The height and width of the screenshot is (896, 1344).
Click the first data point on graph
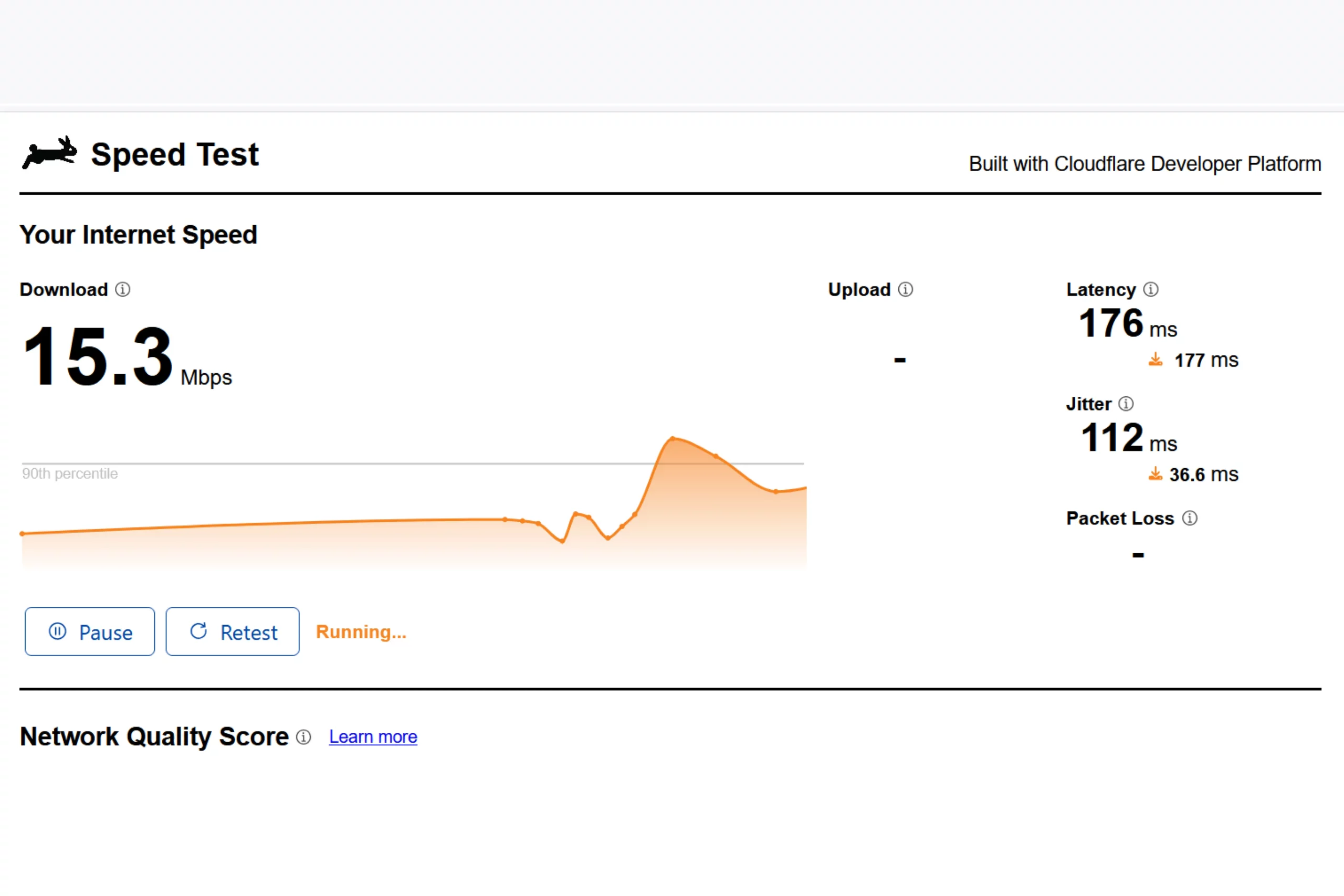(22, 534)
